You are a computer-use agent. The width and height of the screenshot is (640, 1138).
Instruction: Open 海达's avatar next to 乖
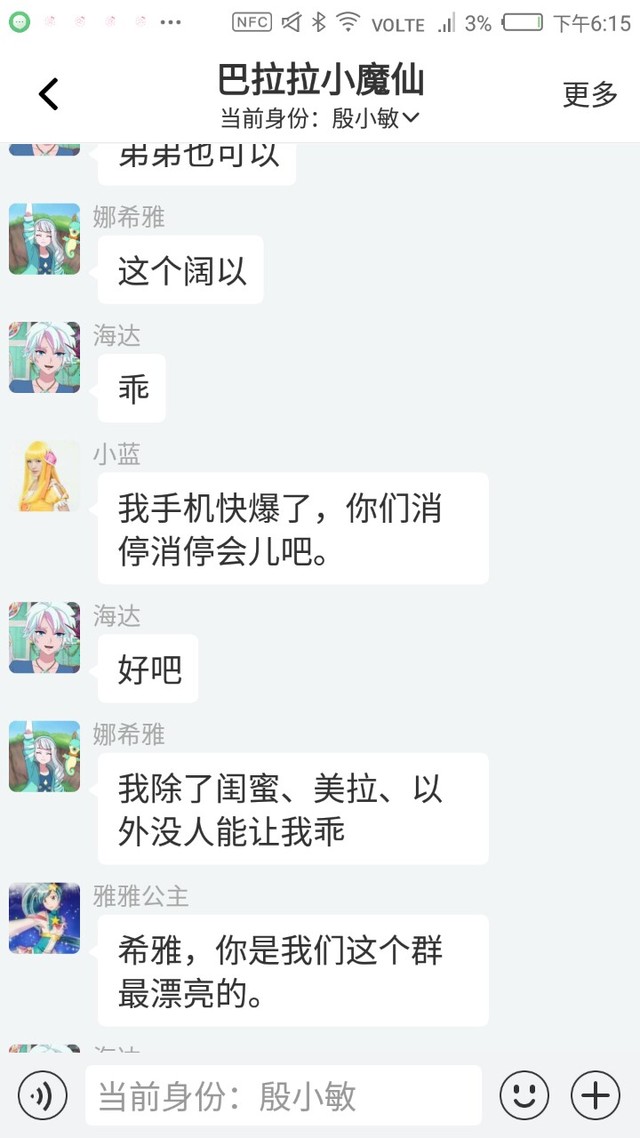pos(44,357)
